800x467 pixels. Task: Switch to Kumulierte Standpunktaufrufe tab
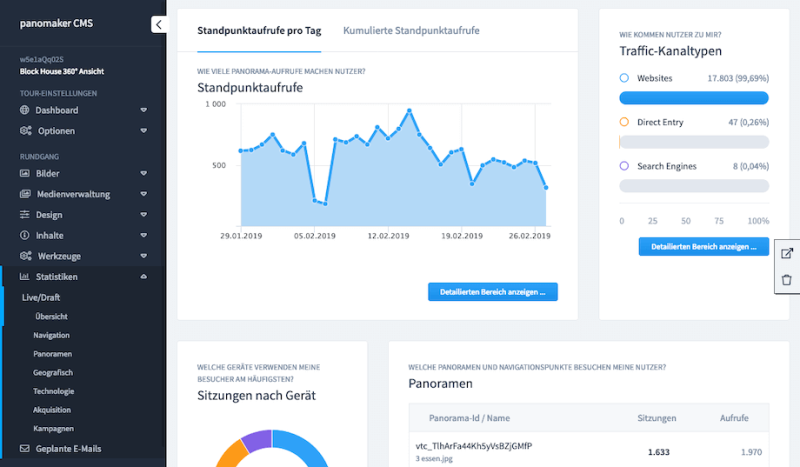tap(411, 31)
